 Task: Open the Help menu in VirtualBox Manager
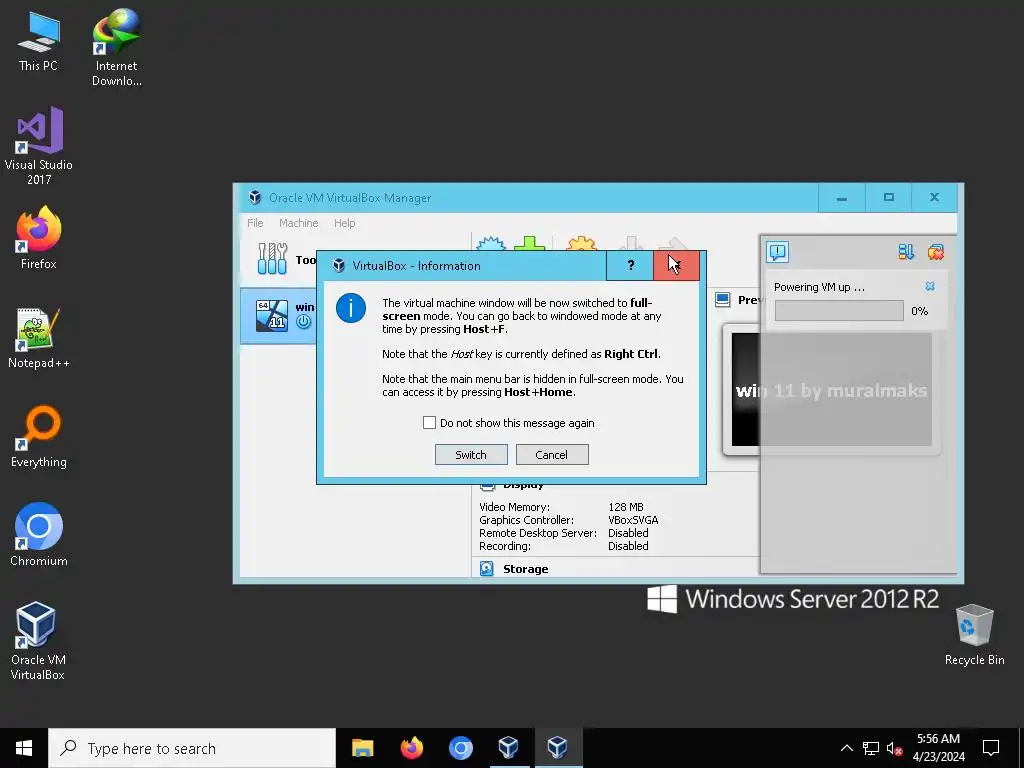344,223
